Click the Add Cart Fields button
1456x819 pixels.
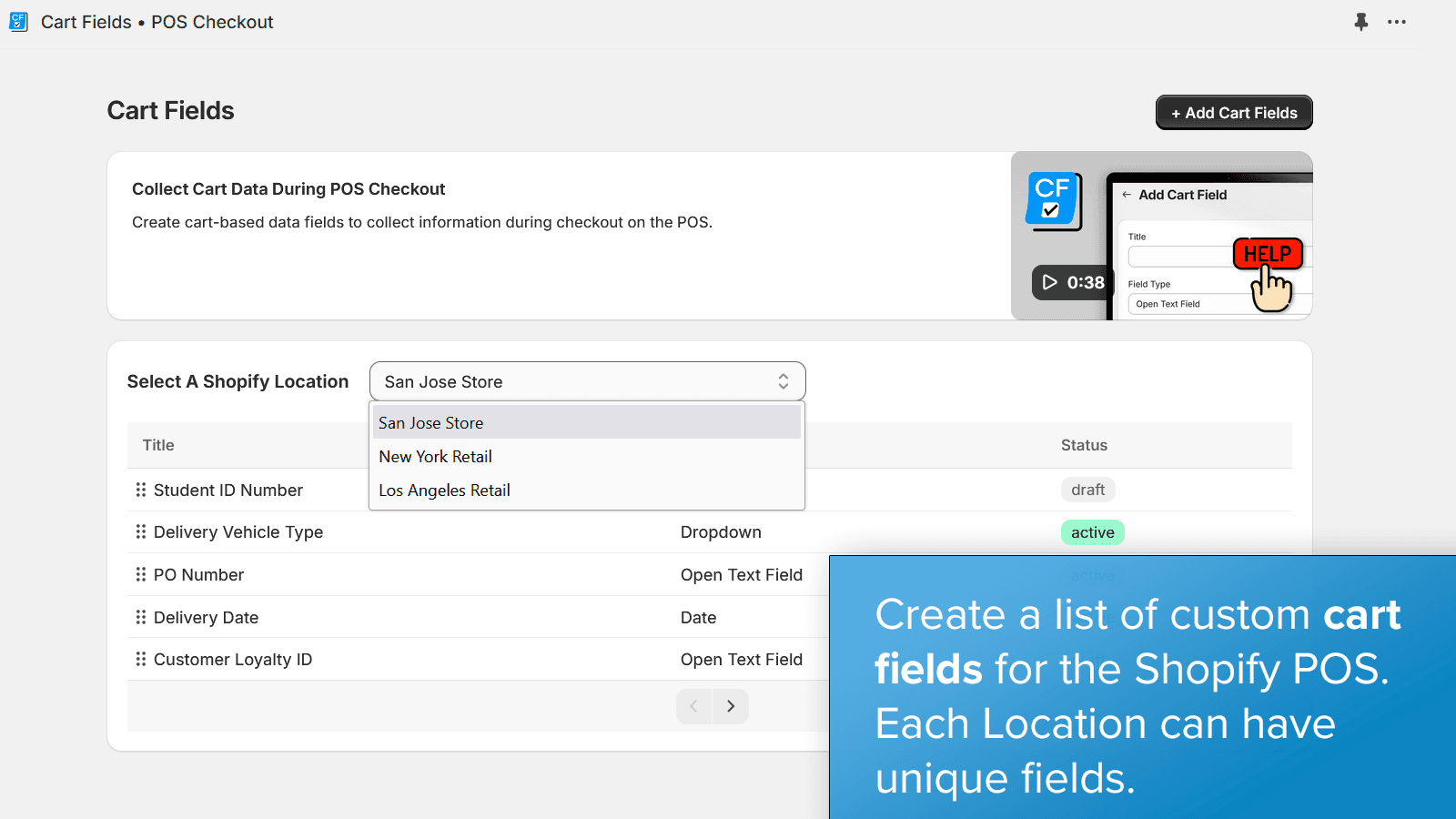(x=1233, y=112)
